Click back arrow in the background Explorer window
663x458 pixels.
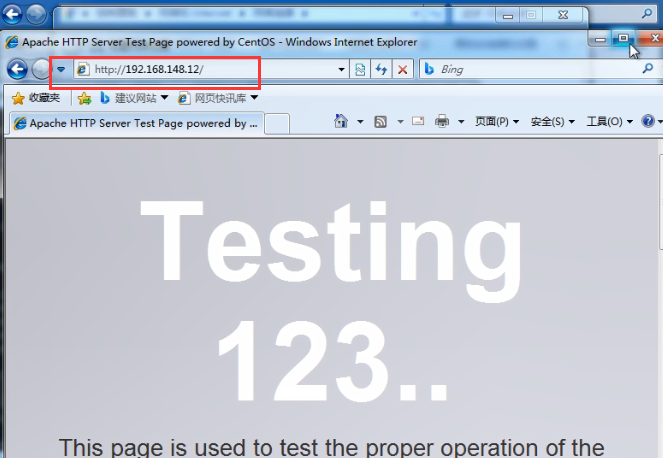click(12, 14)
